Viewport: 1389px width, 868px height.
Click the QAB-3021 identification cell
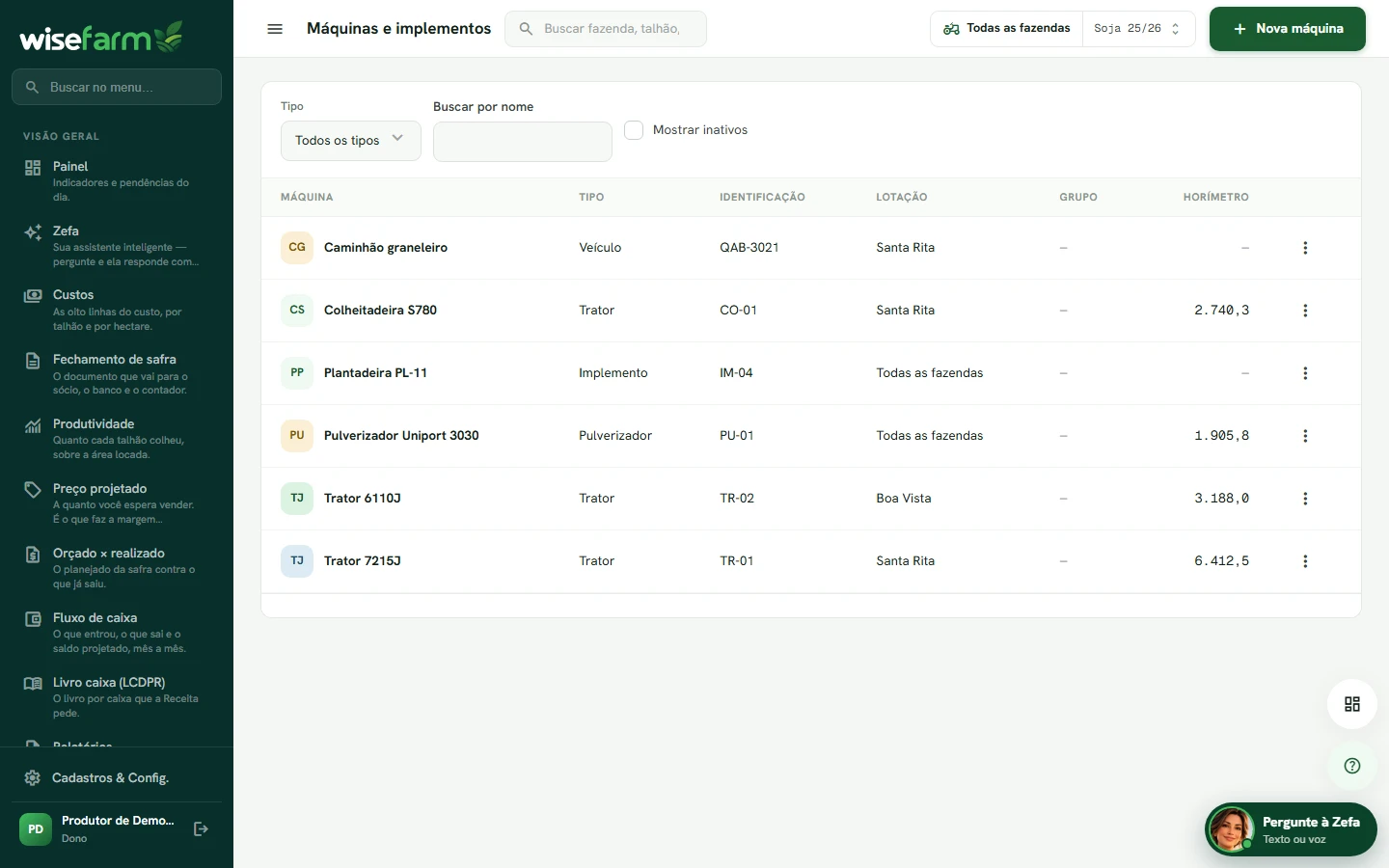pyautogui.click(x=749, y=248)
